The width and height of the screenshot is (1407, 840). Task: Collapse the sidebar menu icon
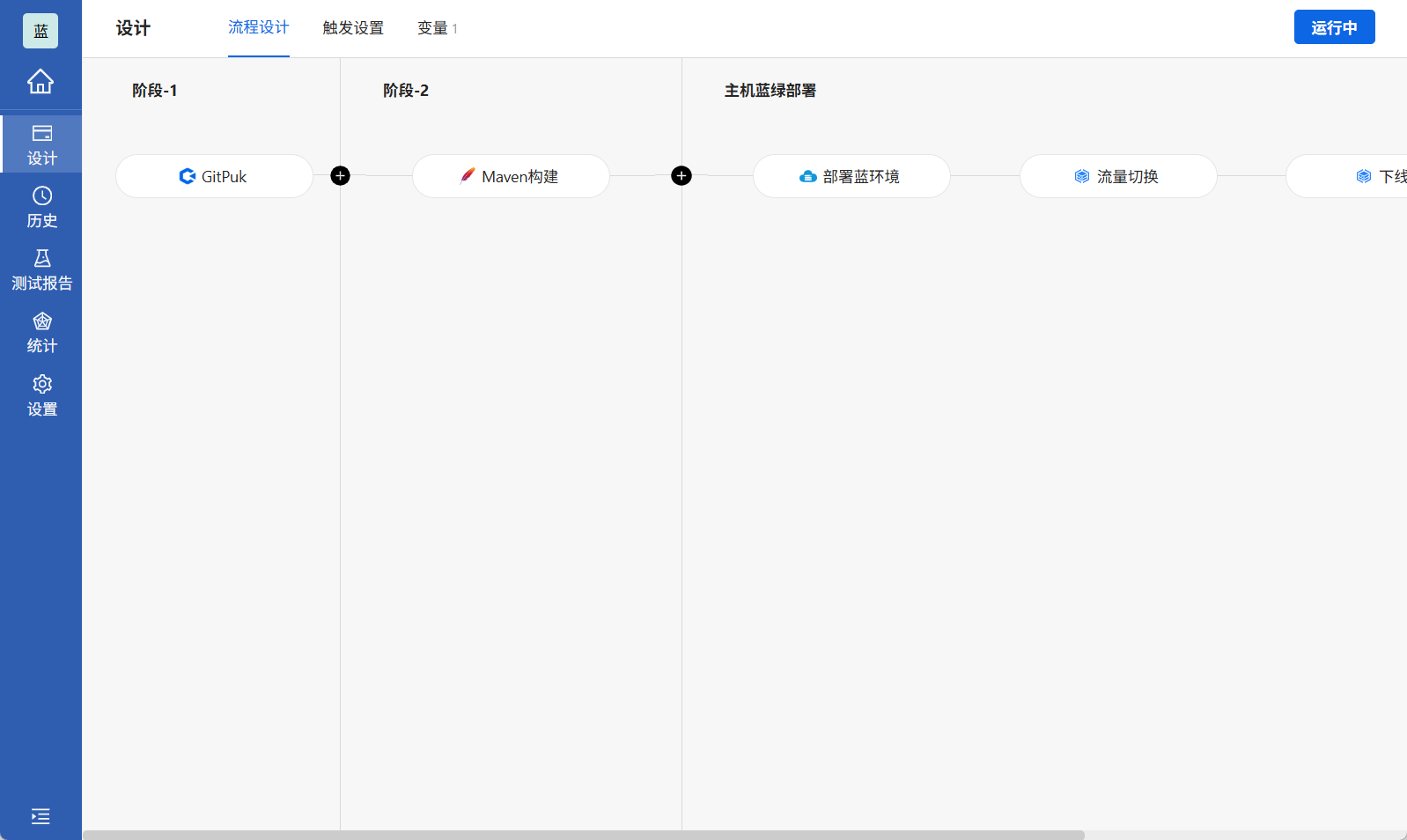tap(41, 816)
